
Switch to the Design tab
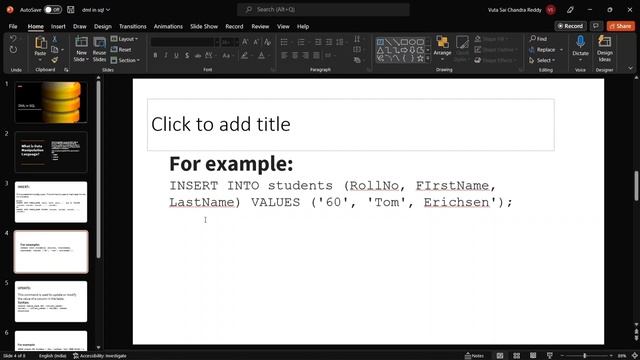(102, 26)
